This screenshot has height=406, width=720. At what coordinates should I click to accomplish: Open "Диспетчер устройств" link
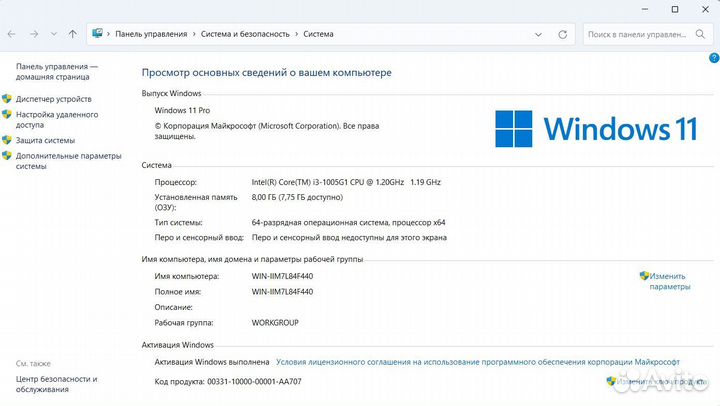(54, 99)
